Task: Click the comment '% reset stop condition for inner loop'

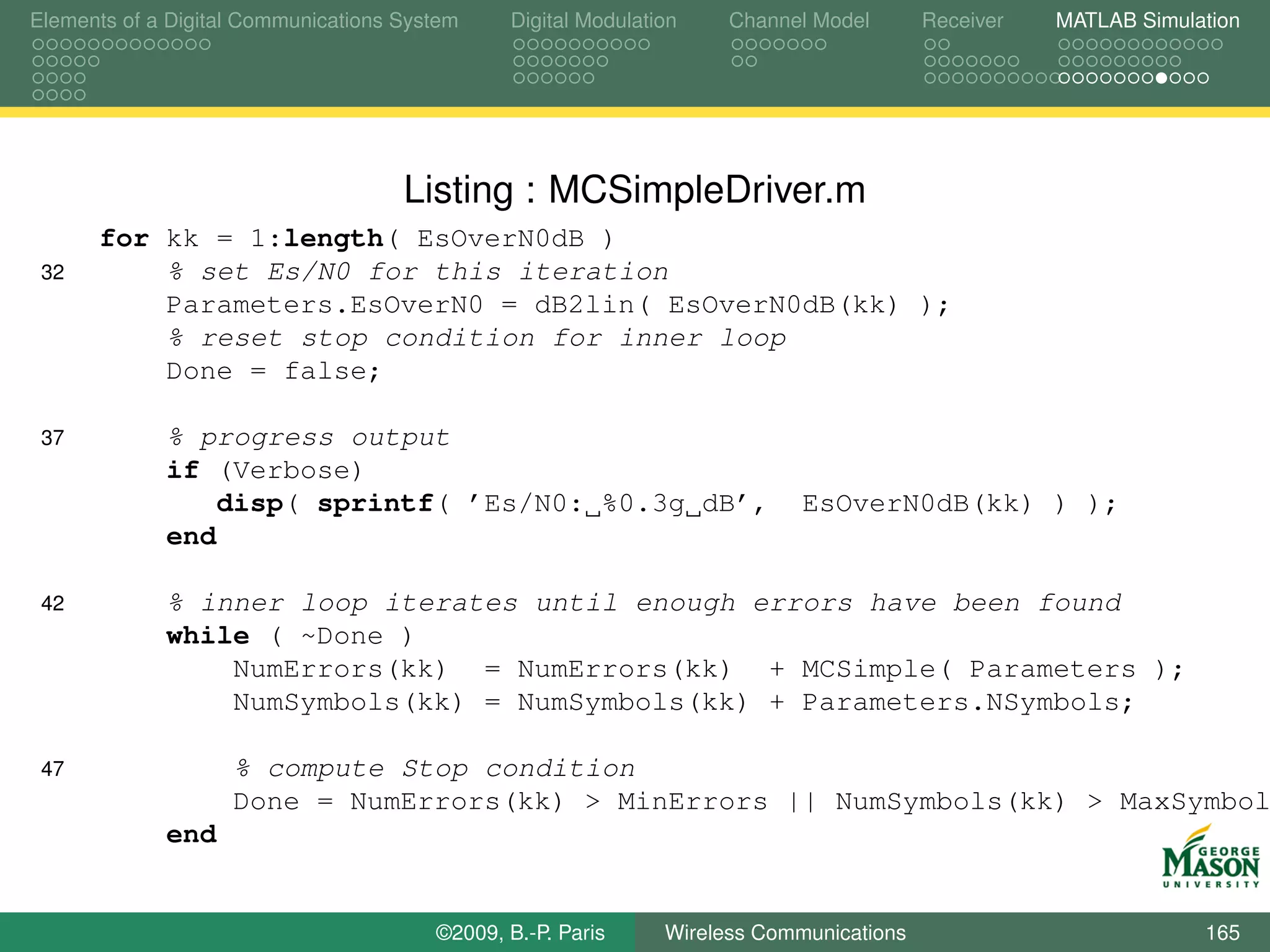Action: tap(477, 338)
